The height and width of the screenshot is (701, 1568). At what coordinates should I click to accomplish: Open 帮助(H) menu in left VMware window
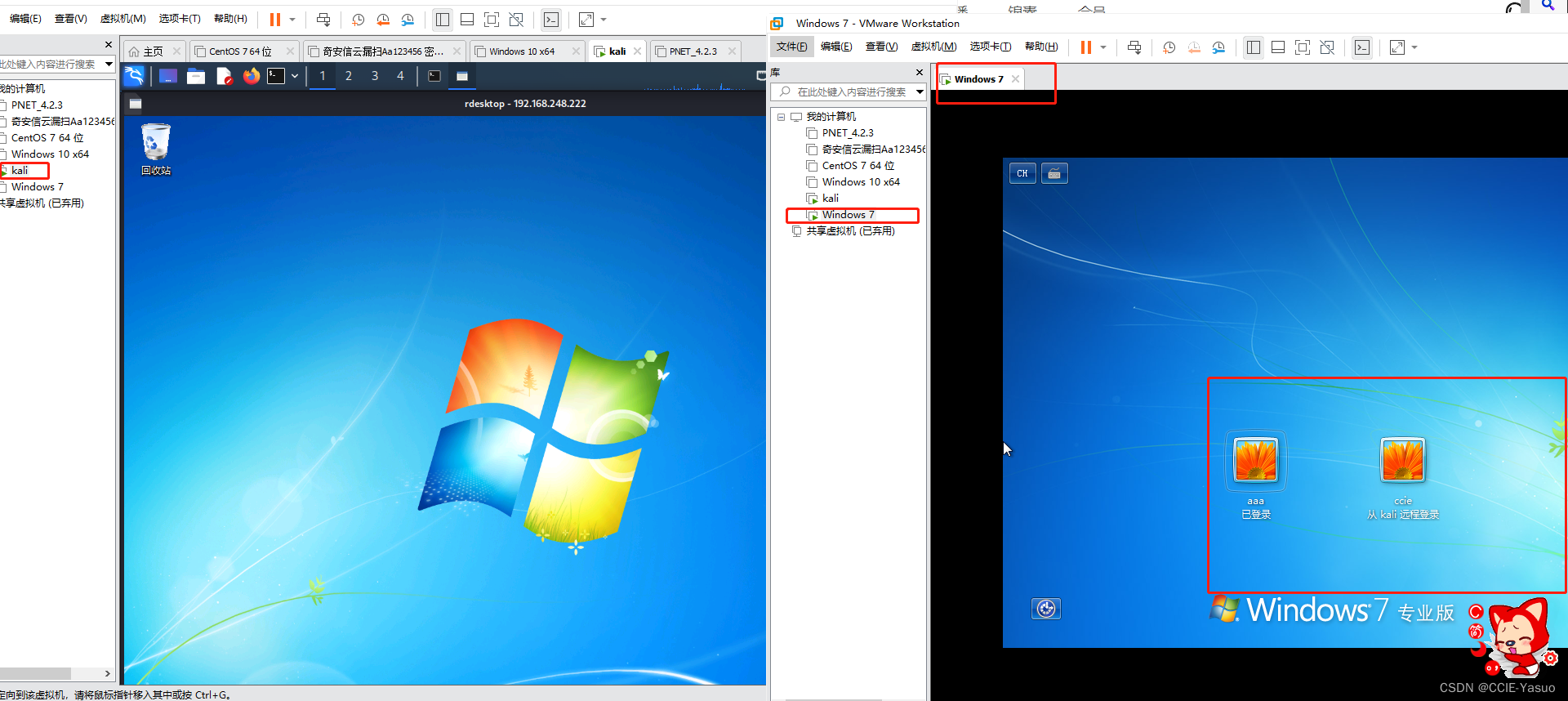pyautogui.click(x=230, y=19)
